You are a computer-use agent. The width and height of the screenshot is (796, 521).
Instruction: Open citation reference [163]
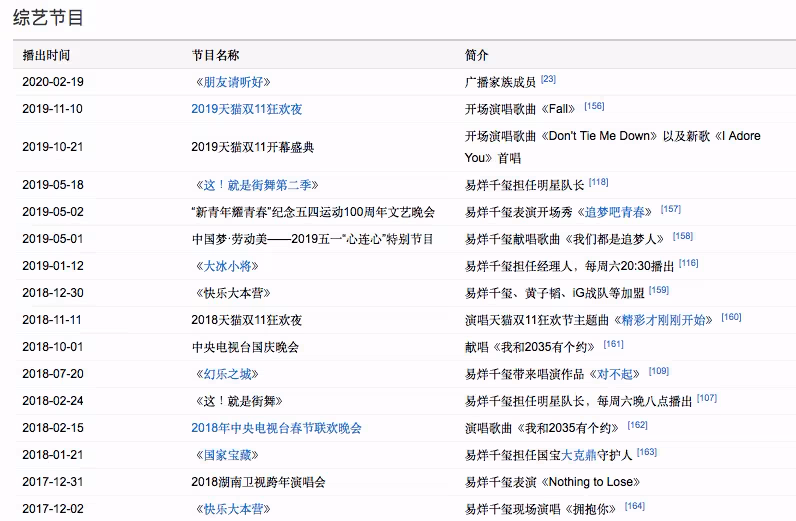[x=647, y=452]
